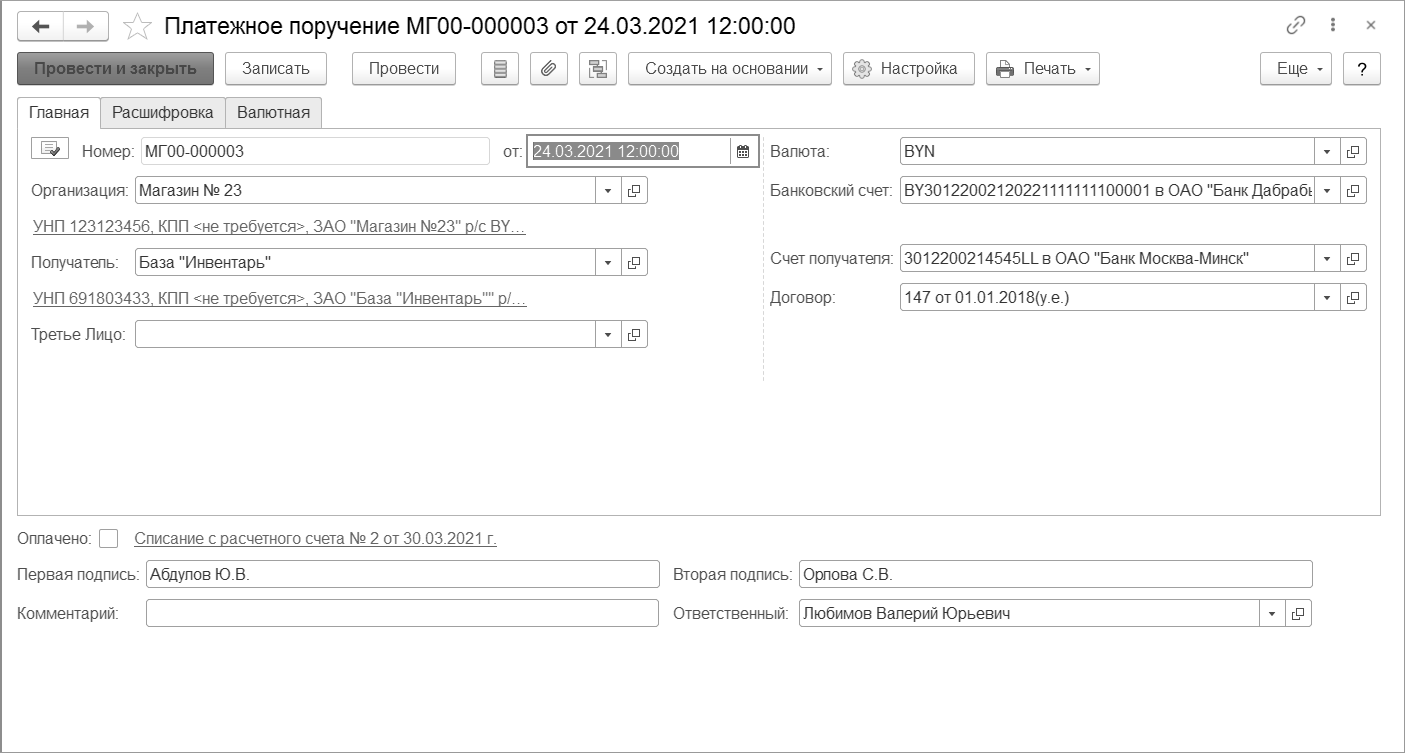This screenshot has width=1405, height=753.
Task: Open the Настройка settings button
Action: point(909,69)
